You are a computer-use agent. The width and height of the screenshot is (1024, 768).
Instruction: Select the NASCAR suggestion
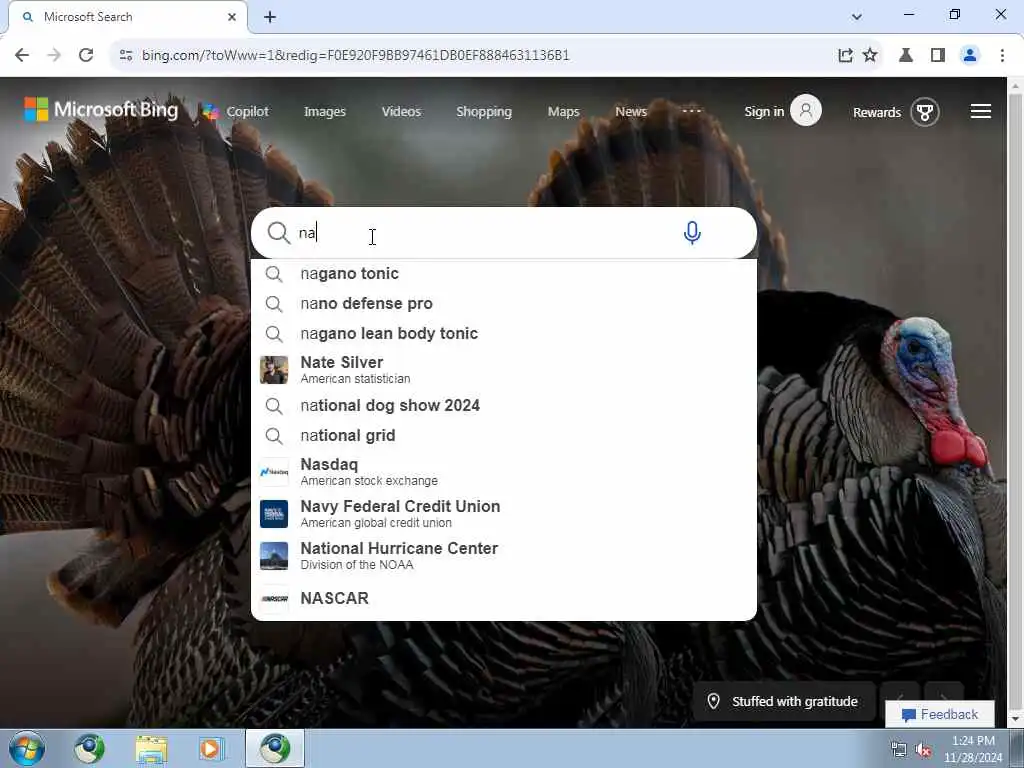[504, 598]
